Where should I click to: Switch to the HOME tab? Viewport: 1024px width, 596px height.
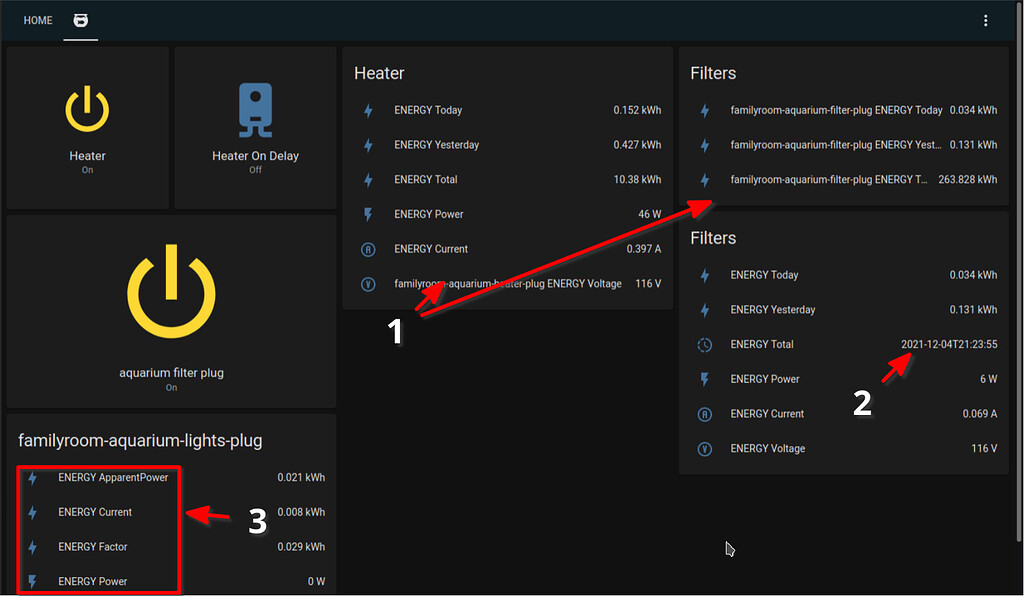[x=37, y=20]
